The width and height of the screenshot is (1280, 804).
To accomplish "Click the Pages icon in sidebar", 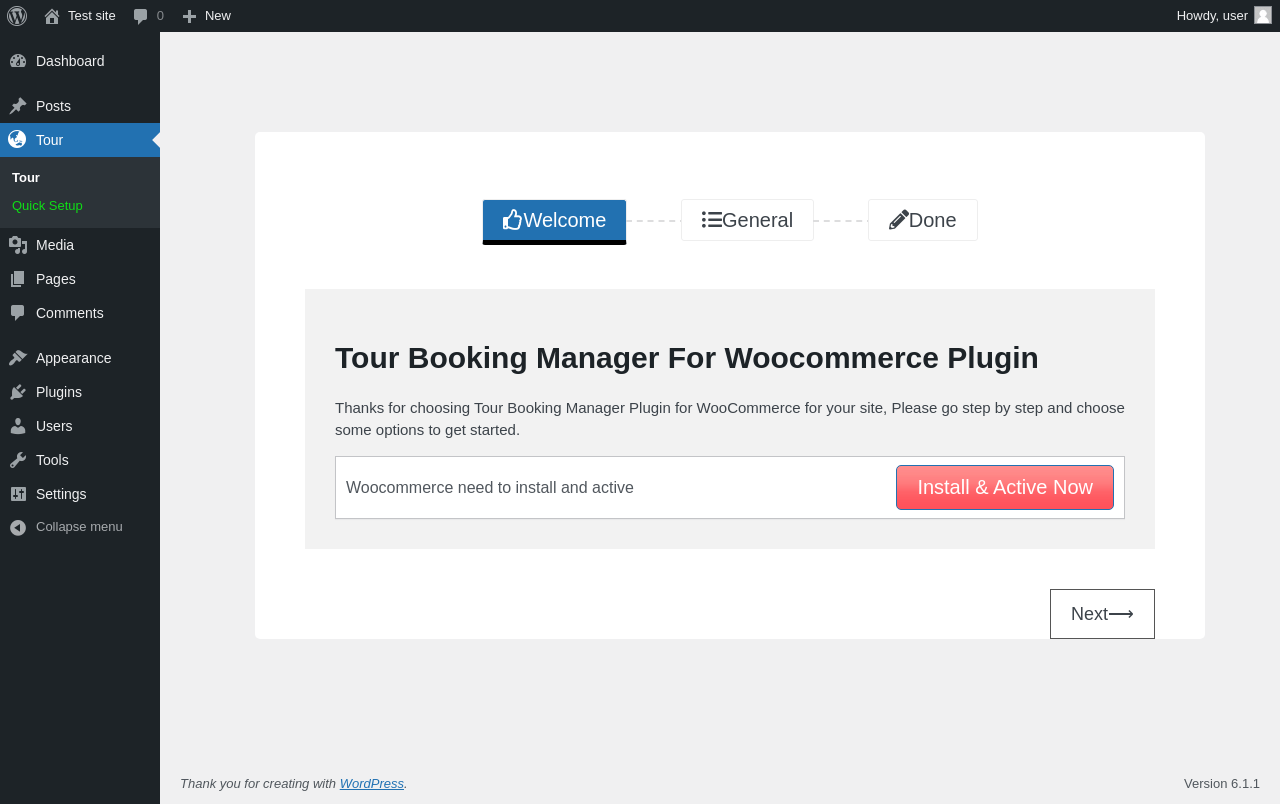I will pyautogui.click(x=18, y=279).
